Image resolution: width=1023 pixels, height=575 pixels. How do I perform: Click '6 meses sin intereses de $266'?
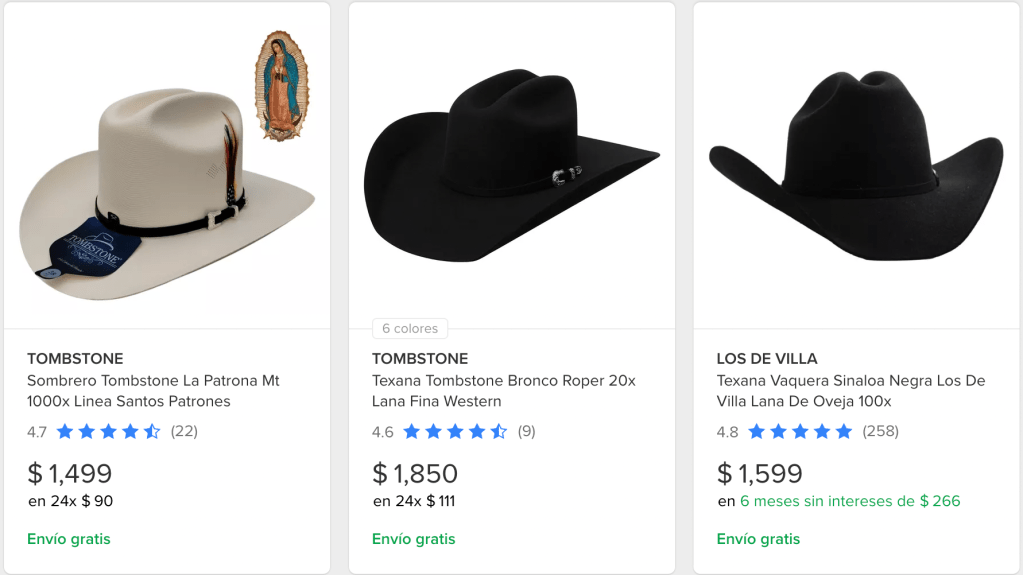point(849,501)
